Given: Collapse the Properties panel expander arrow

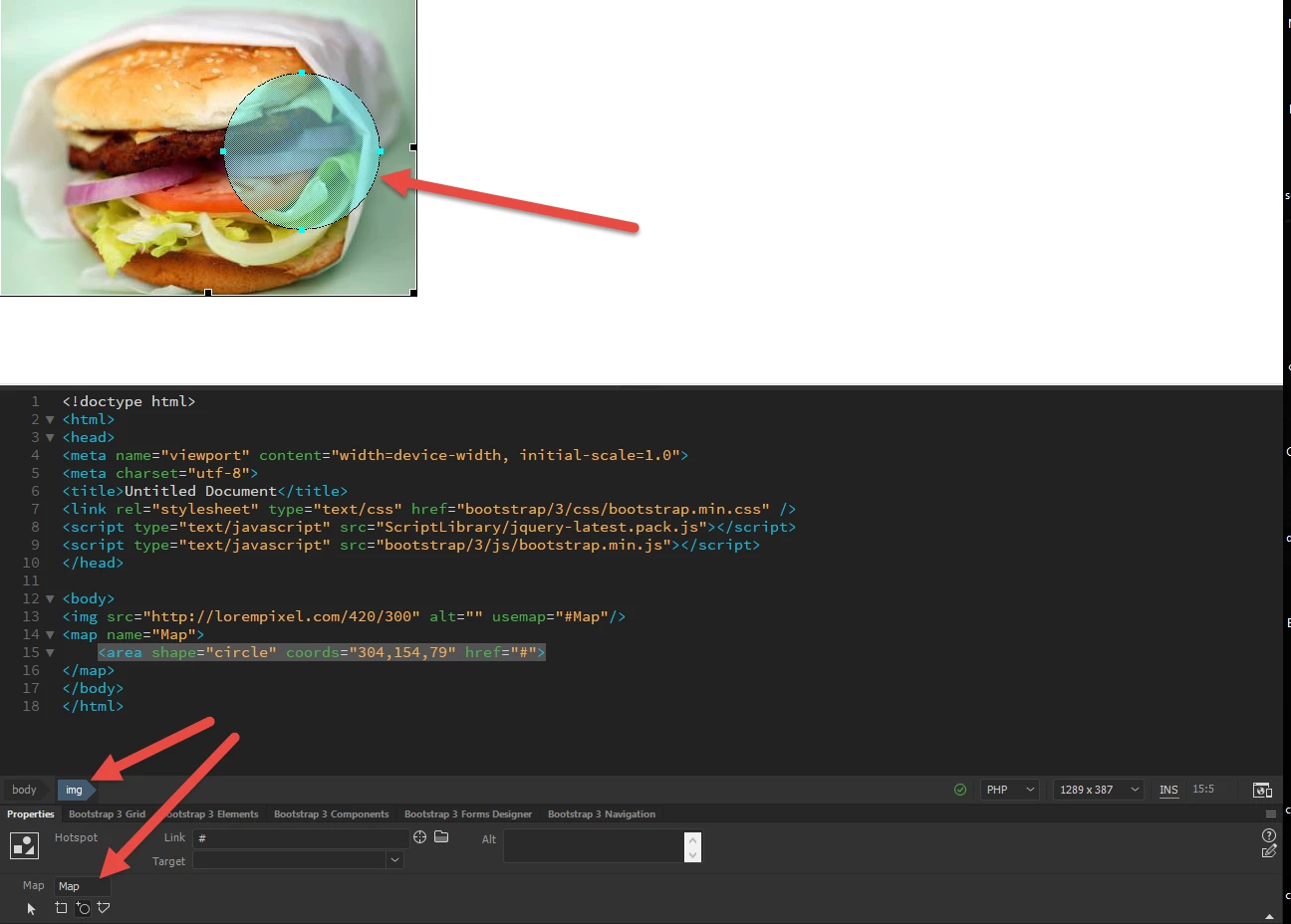Looking at the screenshot, I should pos(1269,916).
